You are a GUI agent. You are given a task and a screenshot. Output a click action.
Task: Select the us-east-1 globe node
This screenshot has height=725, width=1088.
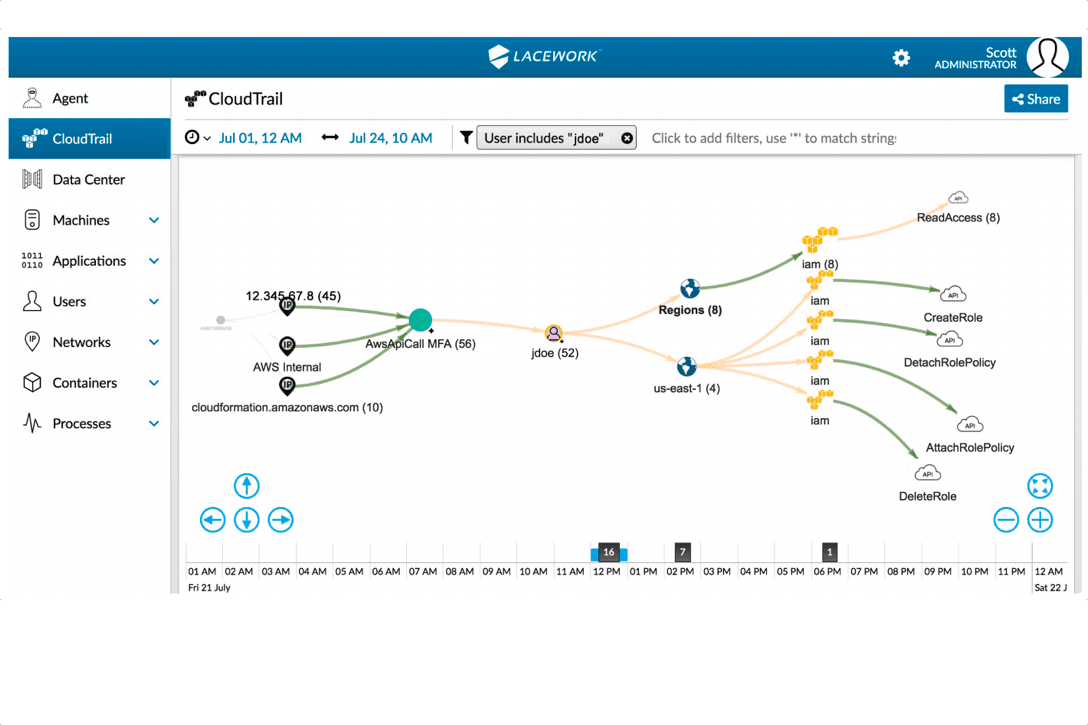(x=686, y=366)
